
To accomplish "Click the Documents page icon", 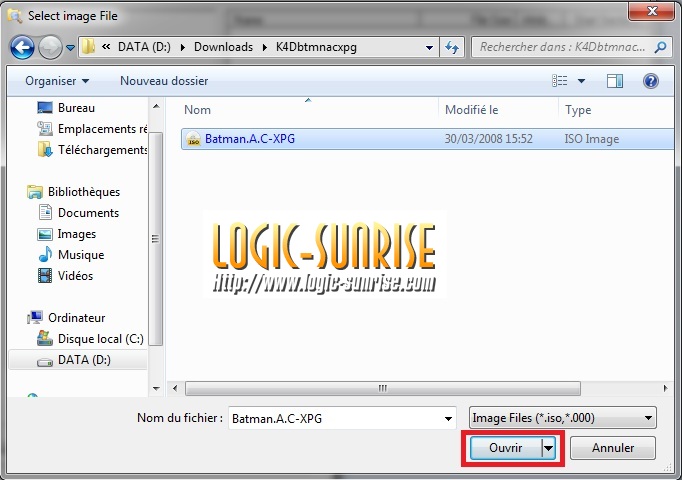I will (45, 213).
